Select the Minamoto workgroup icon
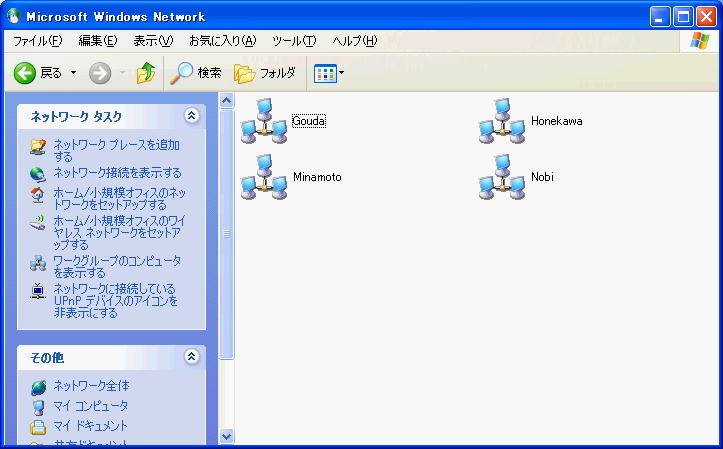This screenshot has height=449, width=723. 264,177
